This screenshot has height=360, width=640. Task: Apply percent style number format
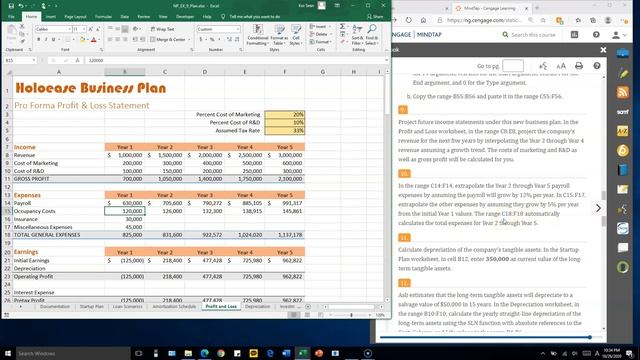tap(212, 40)
